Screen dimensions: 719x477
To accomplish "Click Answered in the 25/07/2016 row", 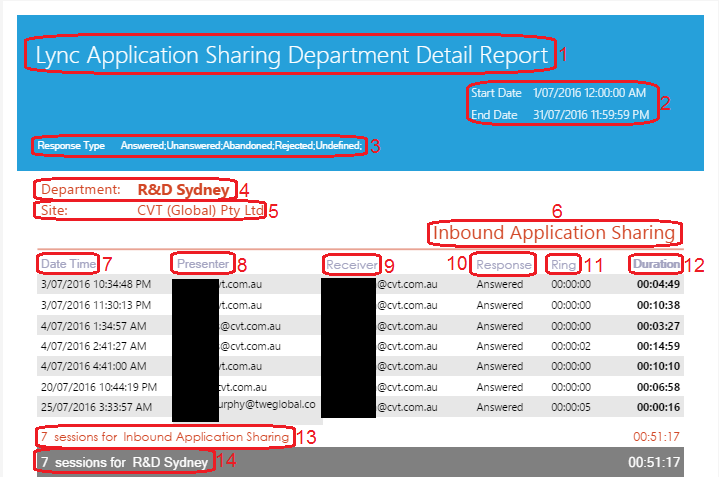I will pyautogui.click(x=500, y=407).
